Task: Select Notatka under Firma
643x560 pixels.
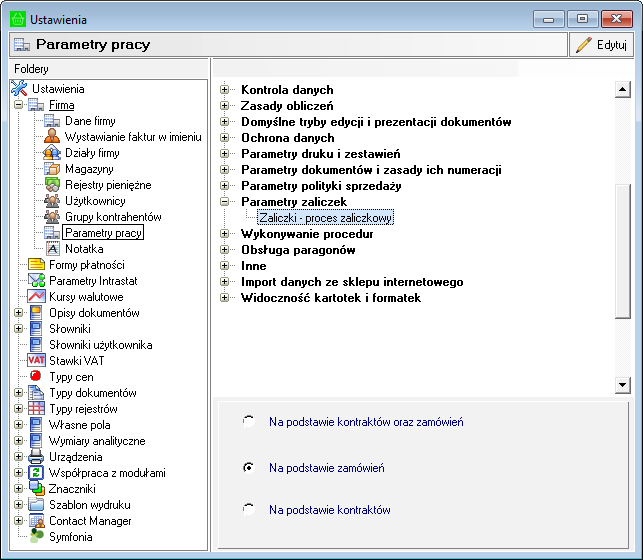Action: [x=84, y=249]
